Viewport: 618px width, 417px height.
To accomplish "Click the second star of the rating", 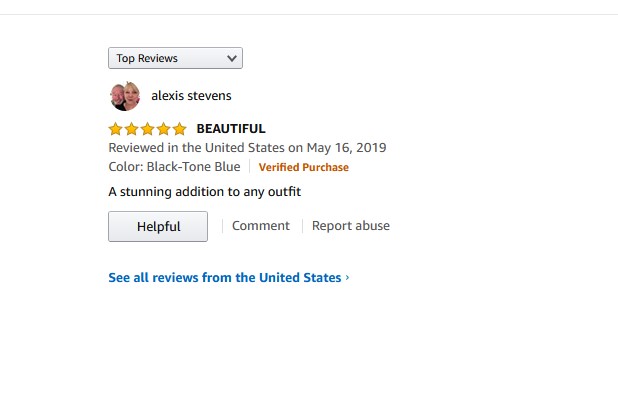I will pyautogui.click(x=131, y=129).
